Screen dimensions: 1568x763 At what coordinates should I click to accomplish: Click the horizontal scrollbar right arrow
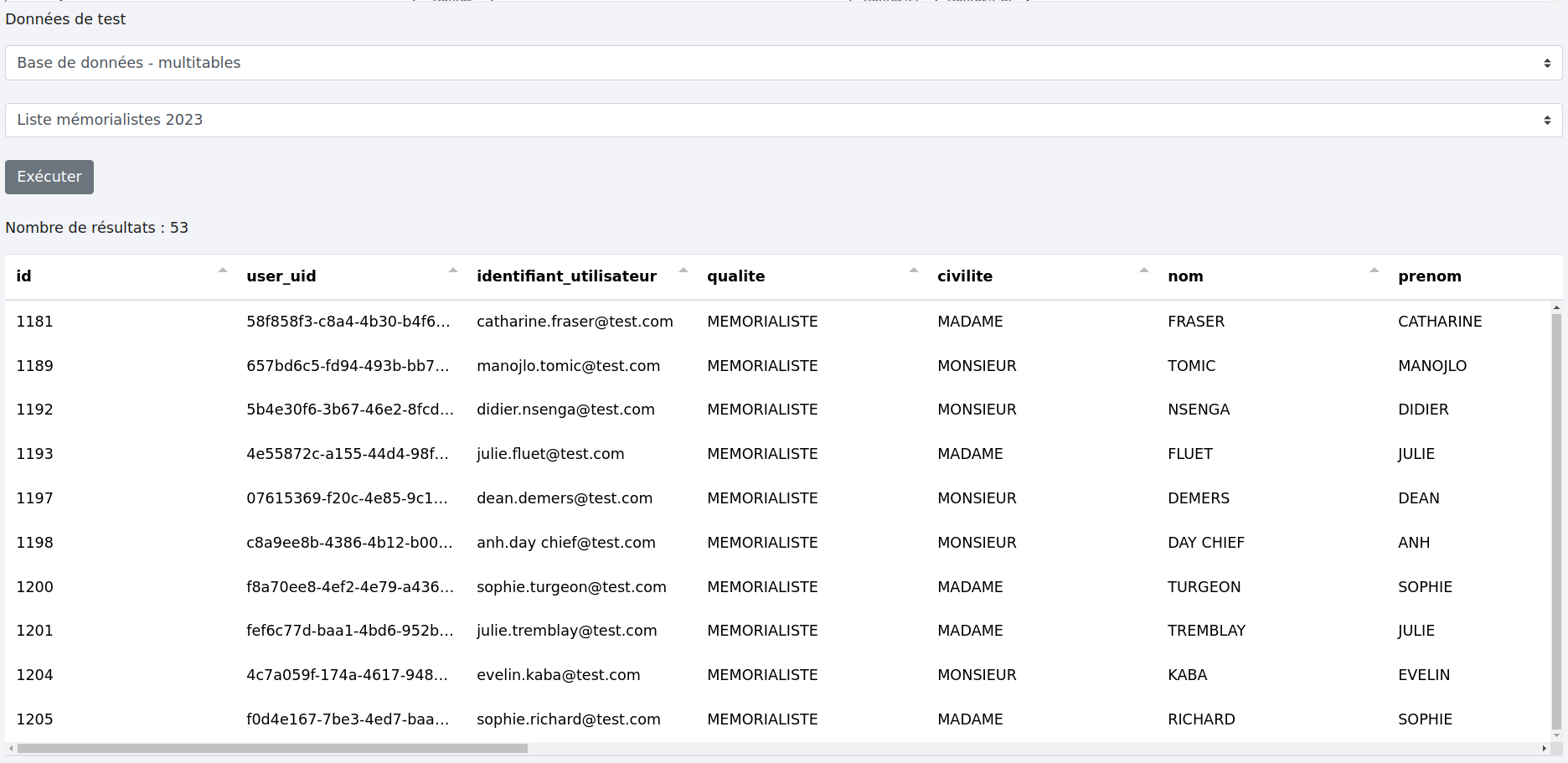1544,748
